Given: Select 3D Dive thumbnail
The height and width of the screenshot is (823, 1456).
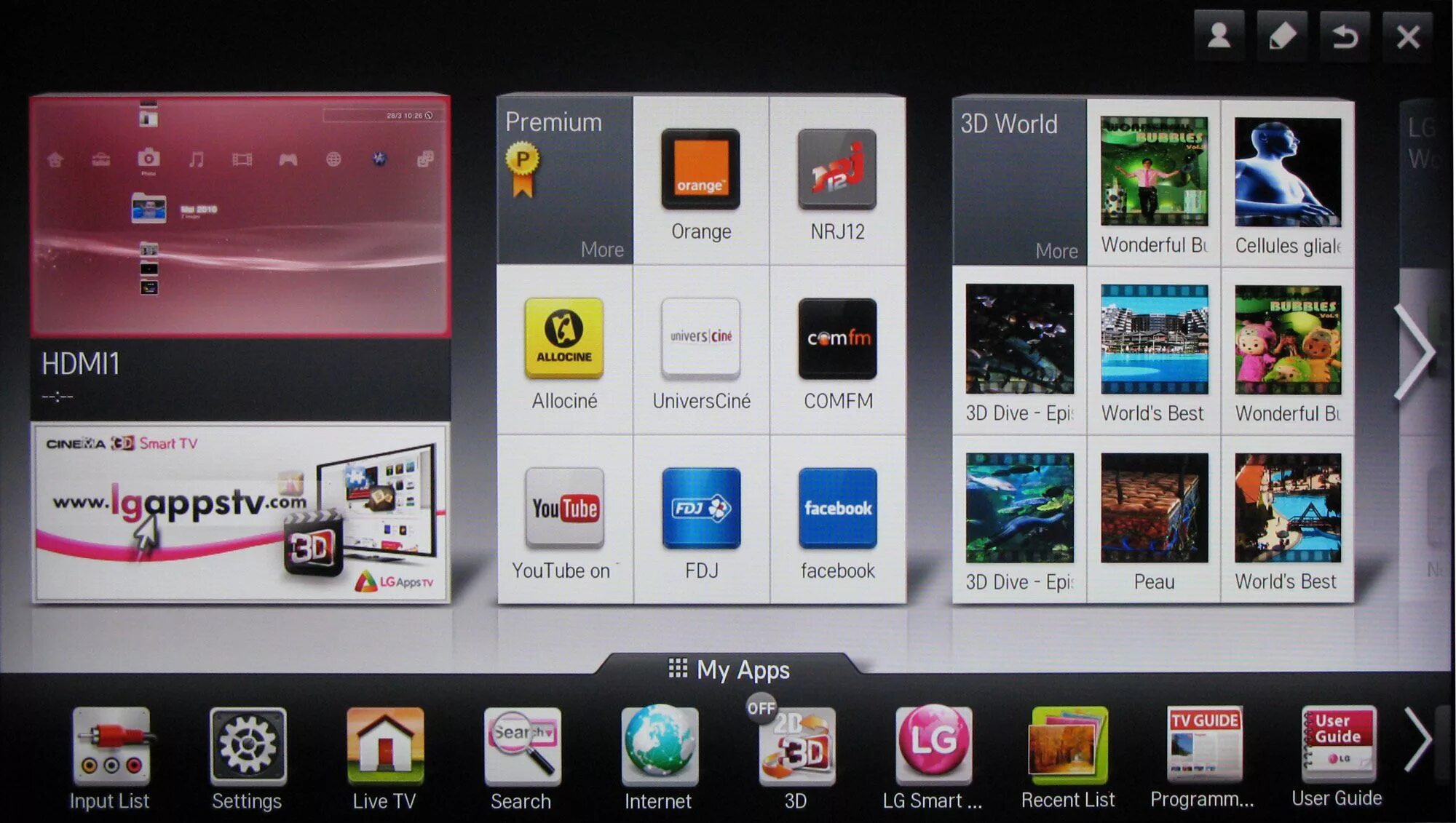Looking at the screenshot, I should (x=1019, y=336).
